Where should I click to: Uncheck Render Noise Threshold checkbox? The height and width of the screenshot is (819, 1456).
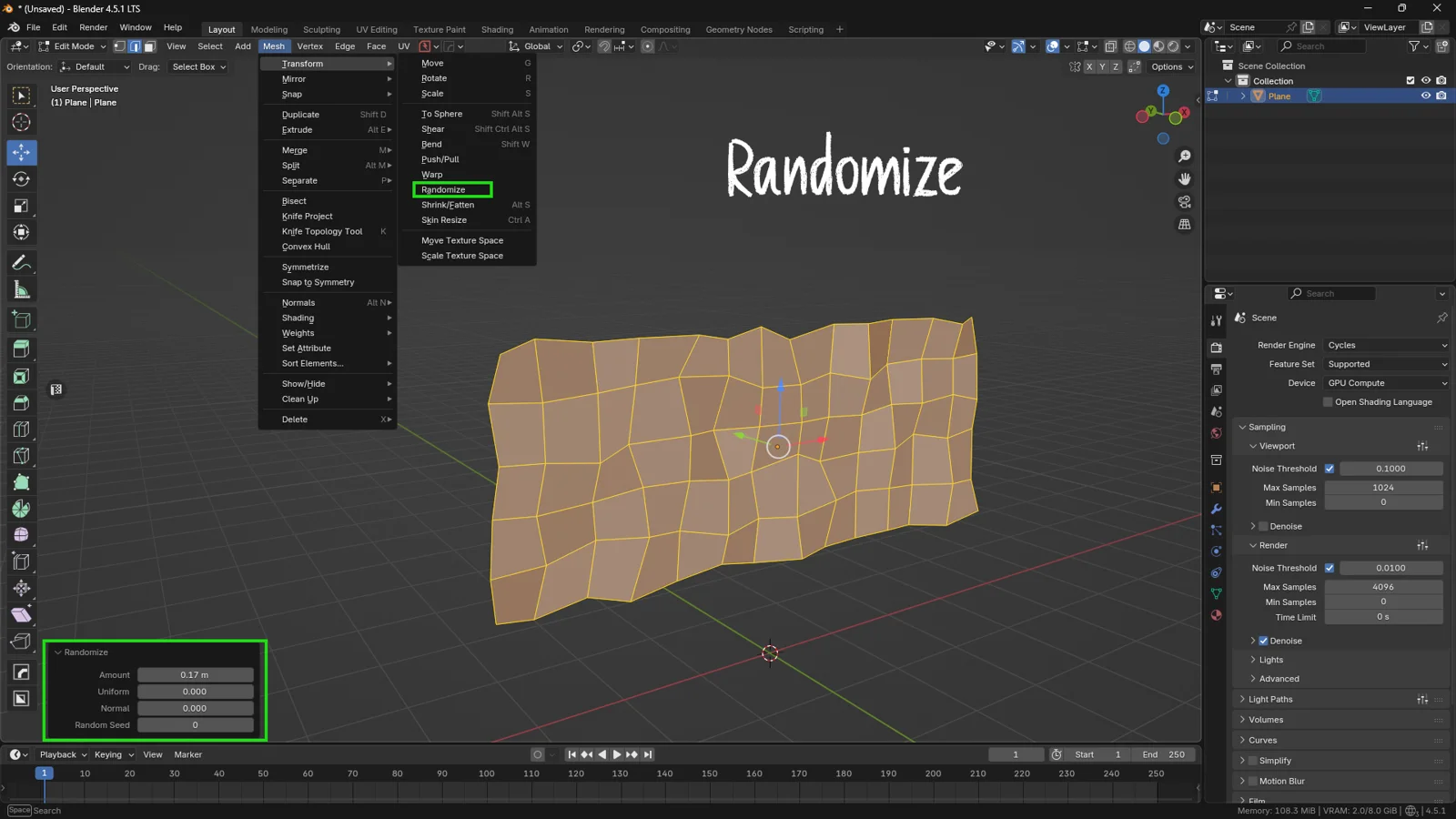point(1330,568)
